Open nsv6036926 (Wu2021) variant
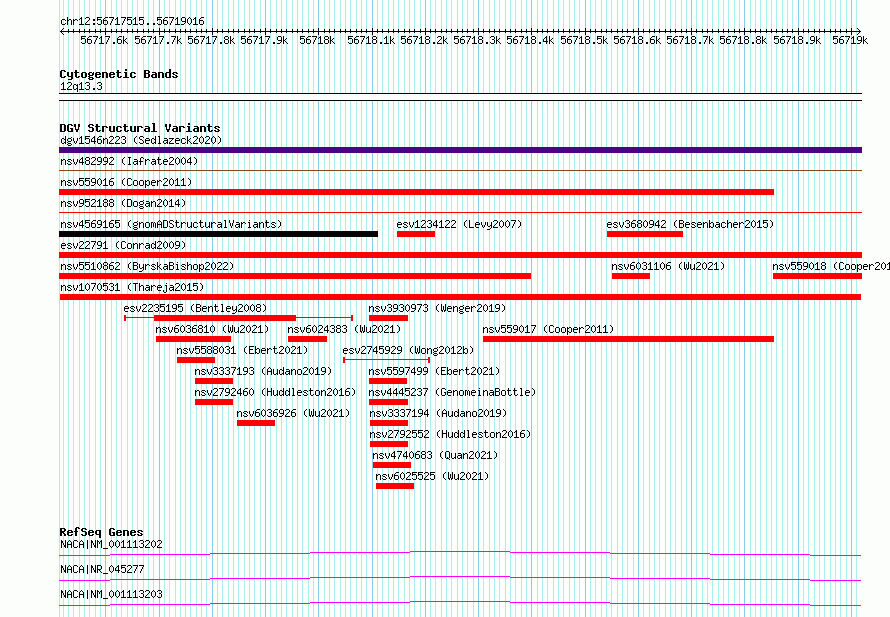The image size is (890, 617). (x=293, y=413)
